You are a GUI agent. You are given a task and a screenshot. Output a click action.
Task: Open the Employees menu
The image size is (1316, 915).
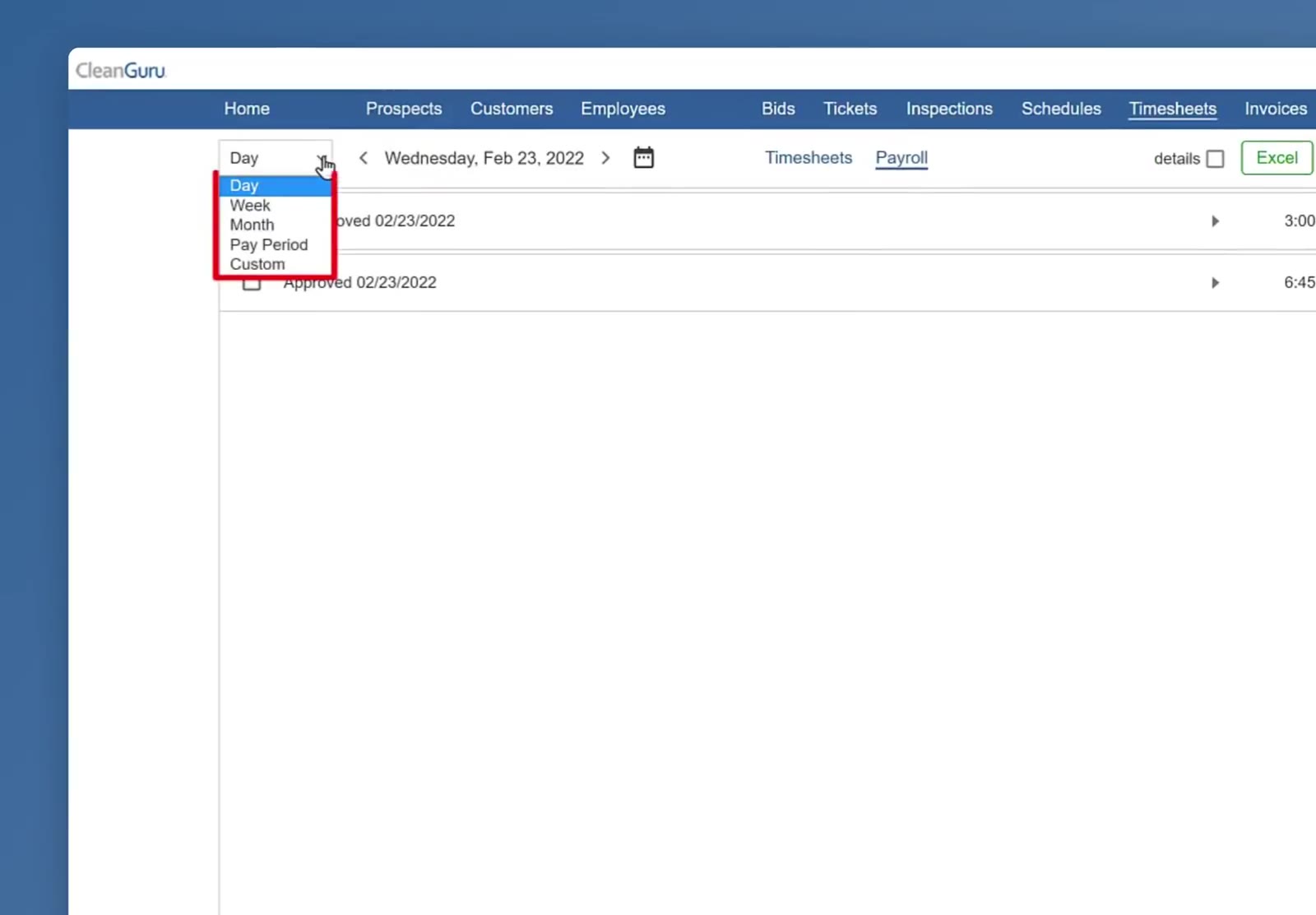tap(623, 109)
